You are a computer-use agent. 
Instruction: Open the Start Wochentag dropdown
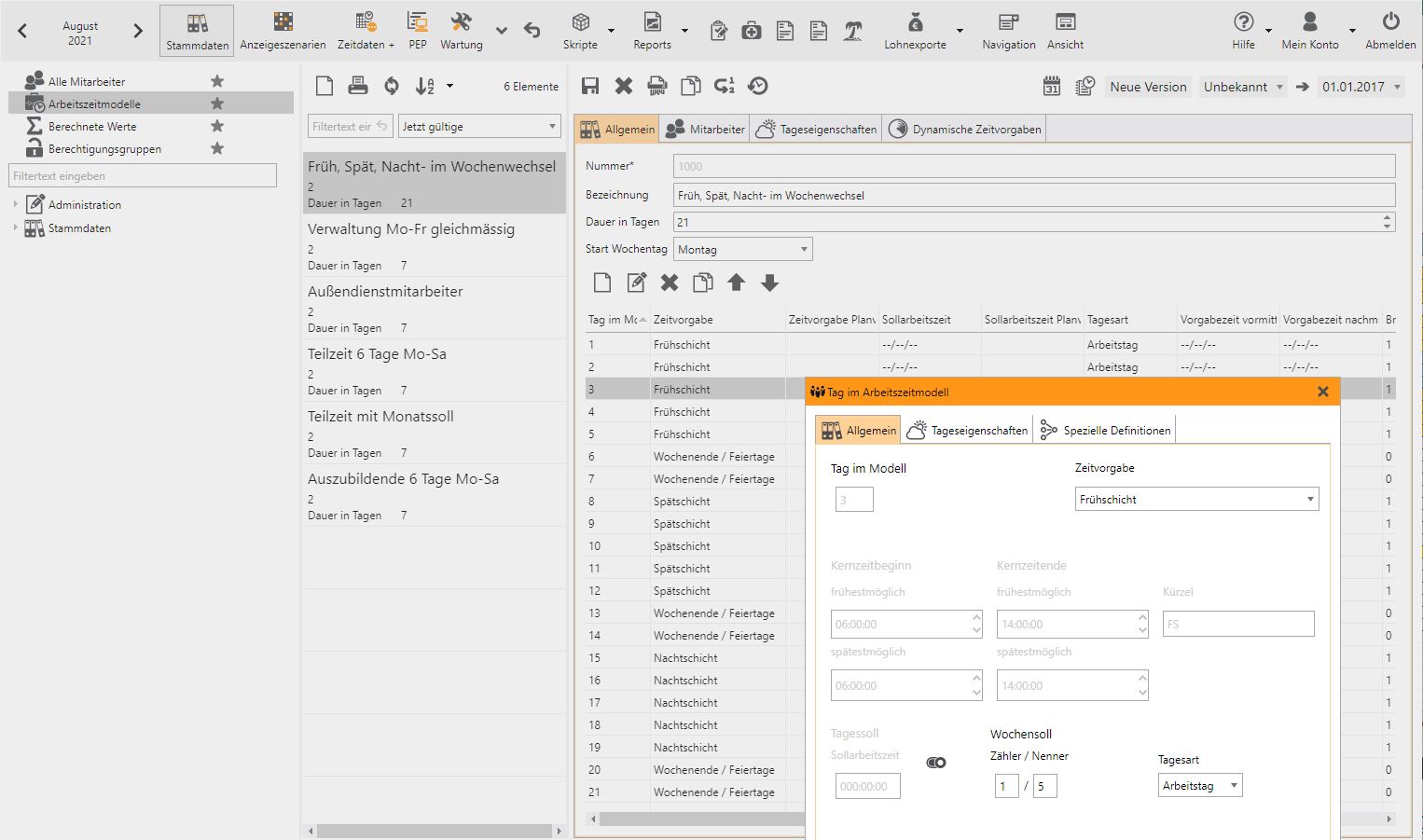[x=744, y=249]
